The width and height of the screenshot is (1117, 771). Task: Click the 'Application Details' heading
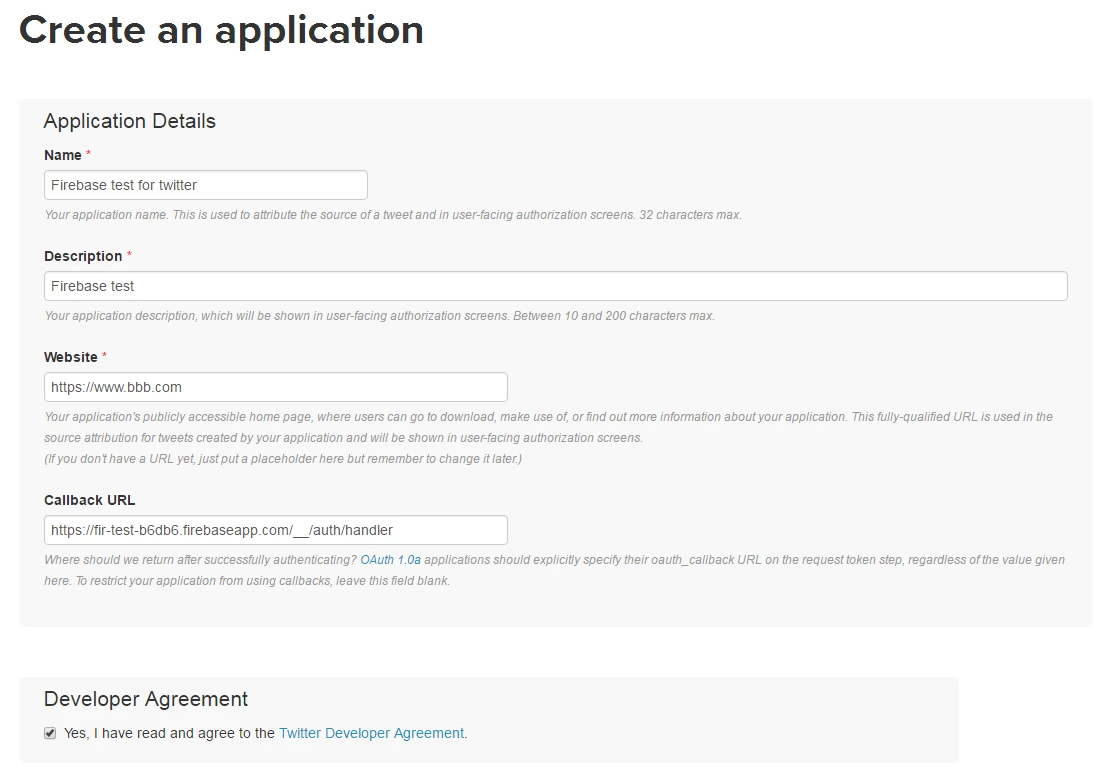coord(130,121)
